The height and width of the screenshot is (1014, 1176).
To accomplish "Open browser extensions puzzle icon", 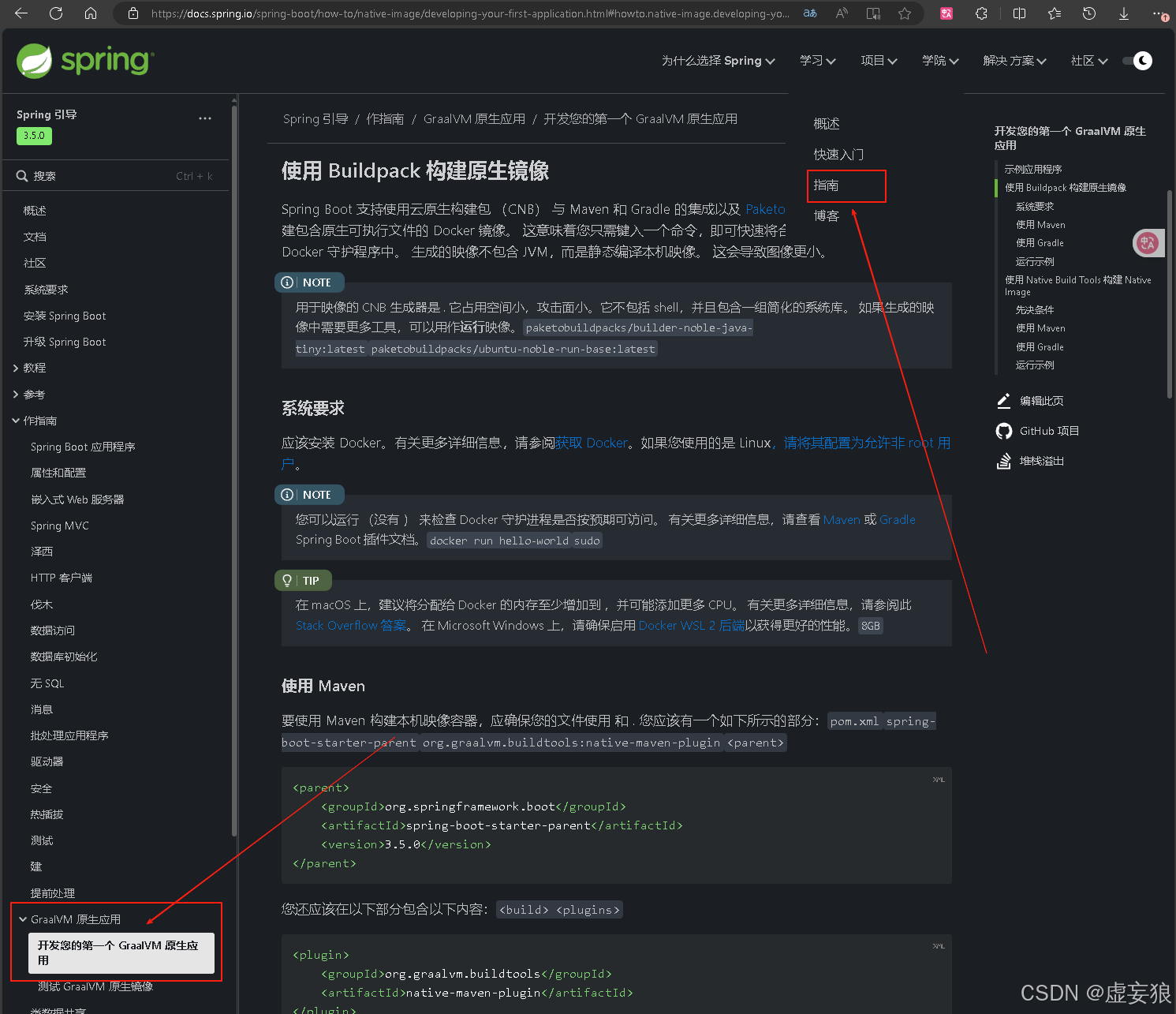I will pos(981,13).
